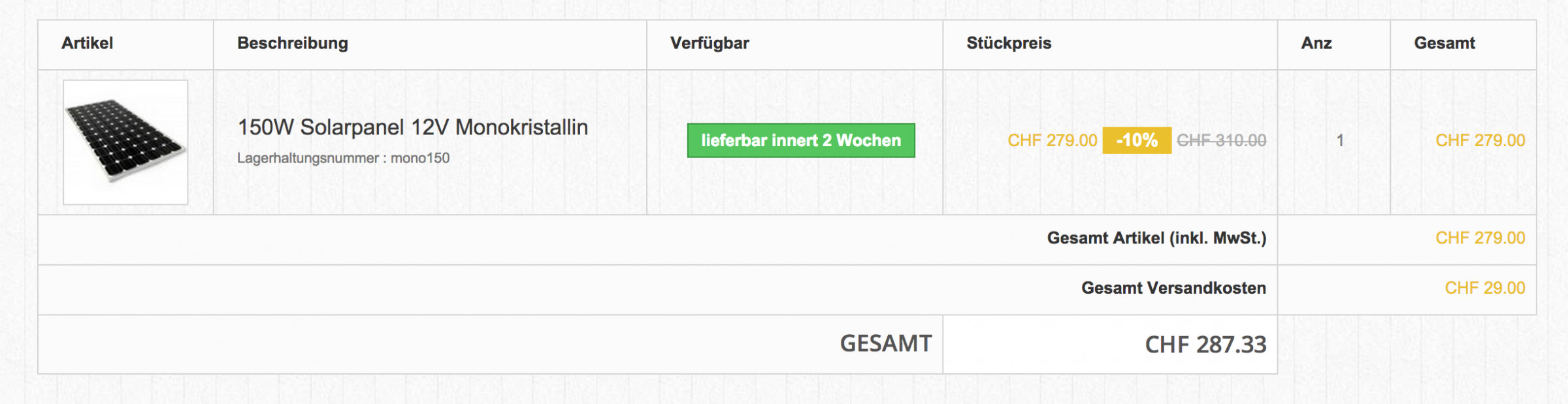Click the grand total CHF 287.33
This screenshot has width=1568, height=404.
pos(1205,345)
